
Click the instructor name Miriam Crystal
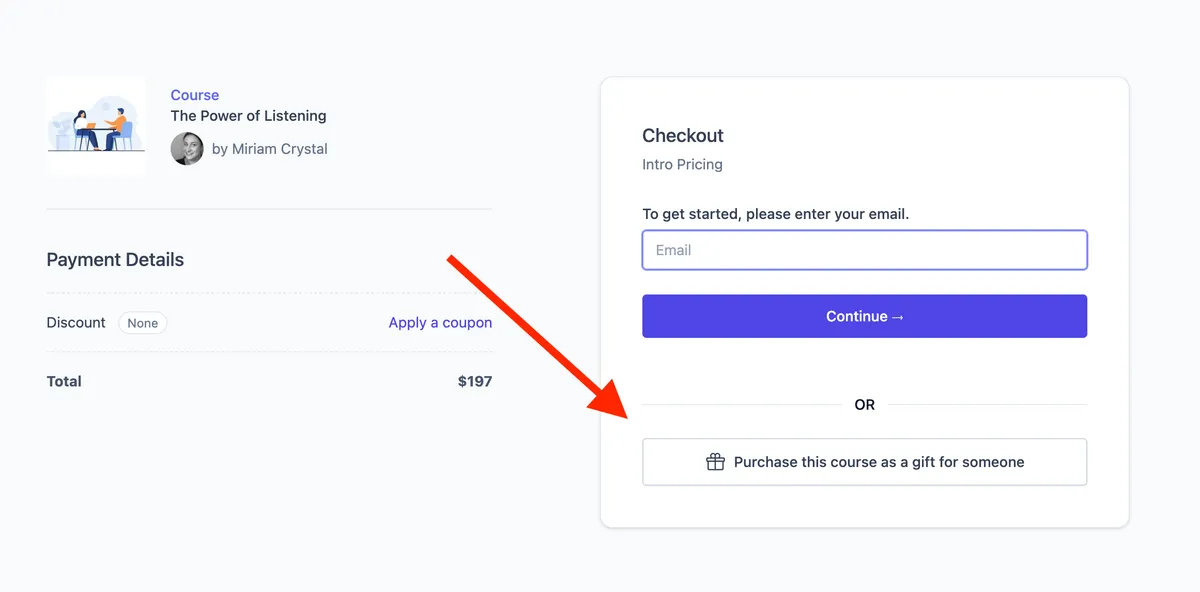[278, 148]
